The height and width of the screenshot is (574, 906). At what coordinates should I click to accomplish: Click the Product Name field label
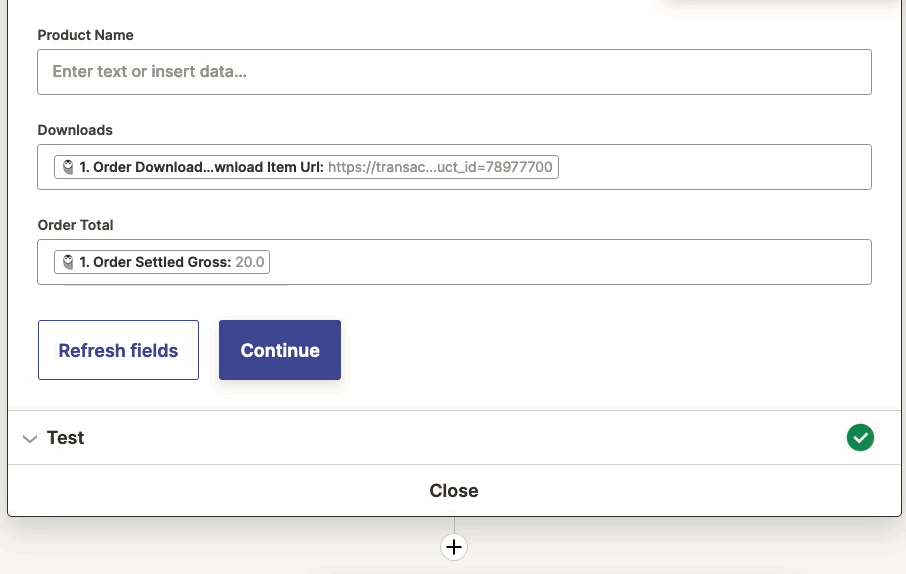85,35
